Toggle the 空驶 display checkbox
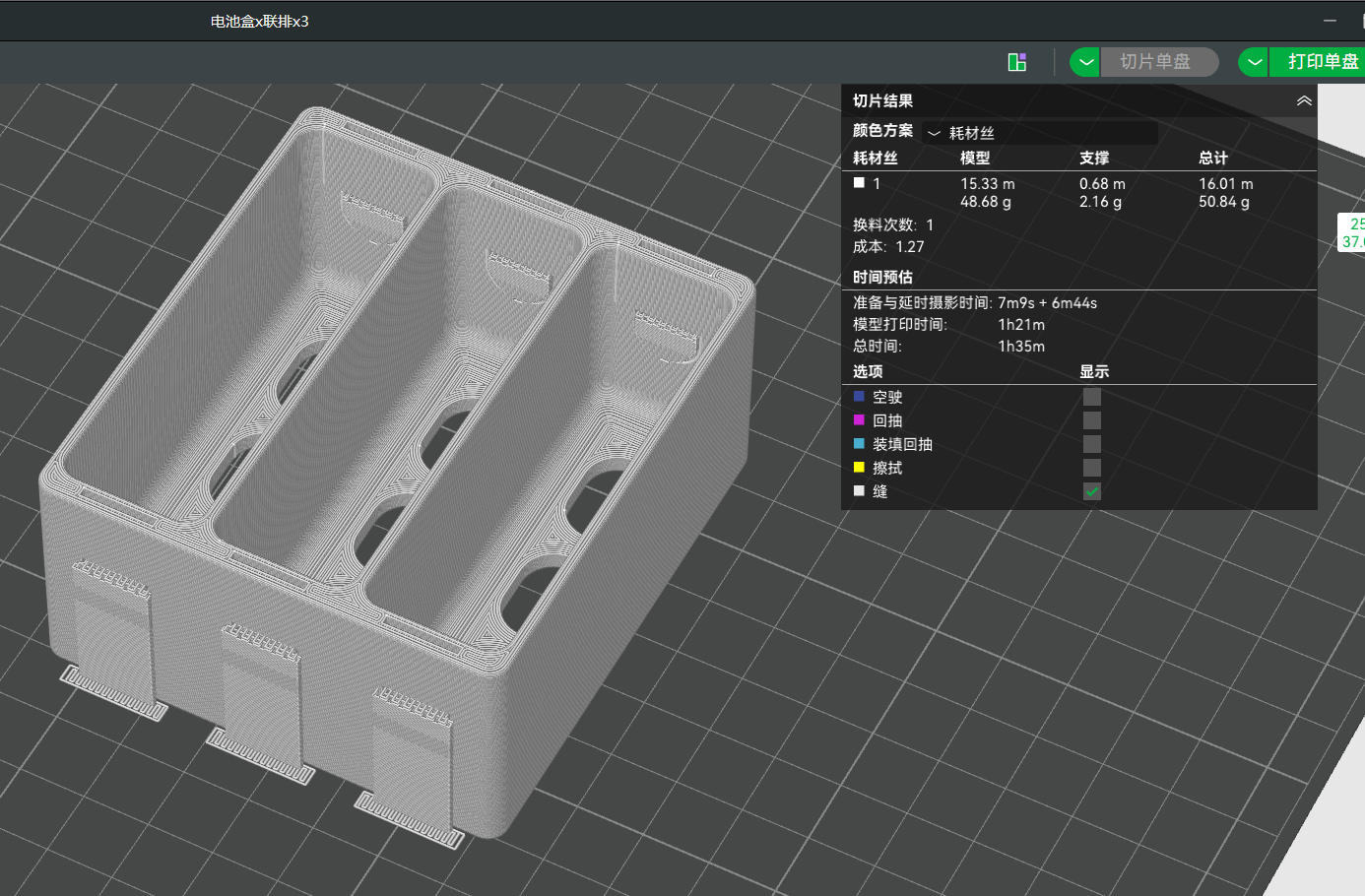This screenshot has width=1365, height=896. (1092, 397)
